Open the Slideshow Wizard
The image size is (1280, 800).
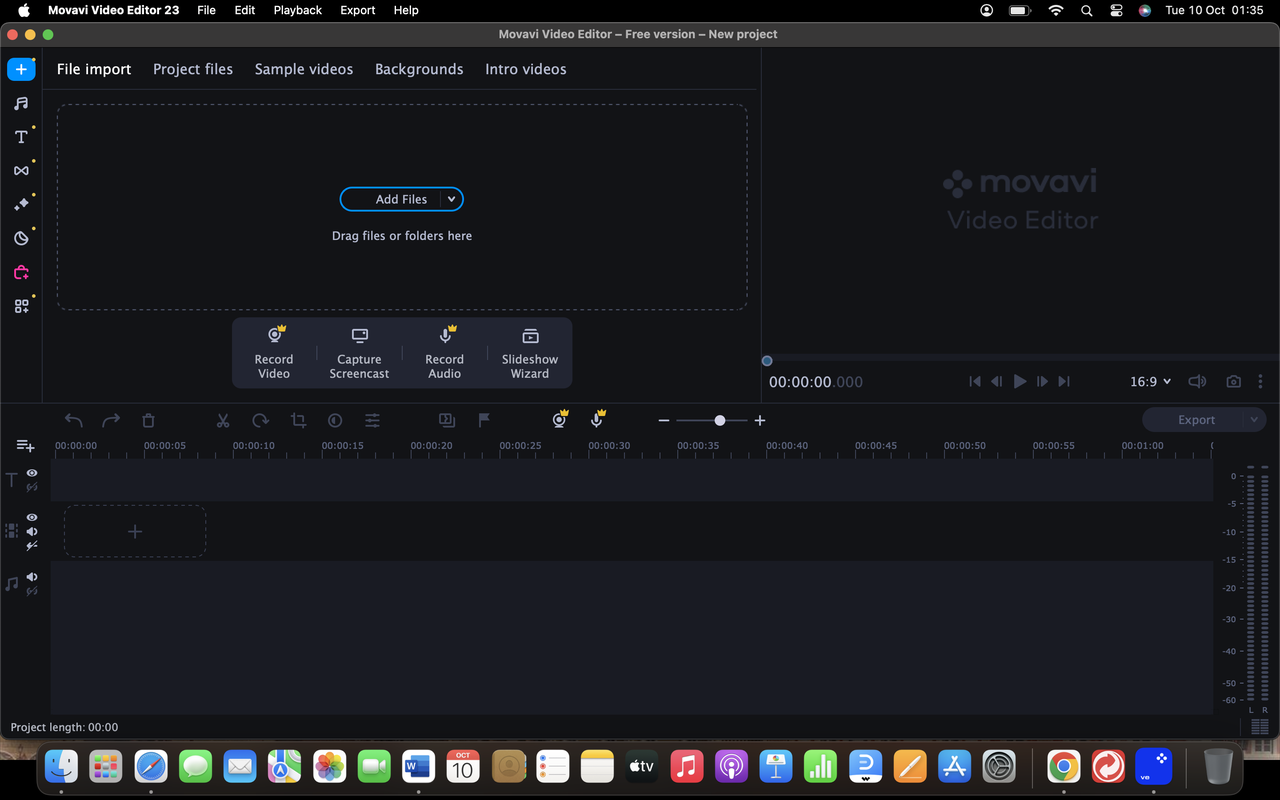pyautogui.click(x=530, y=353)
